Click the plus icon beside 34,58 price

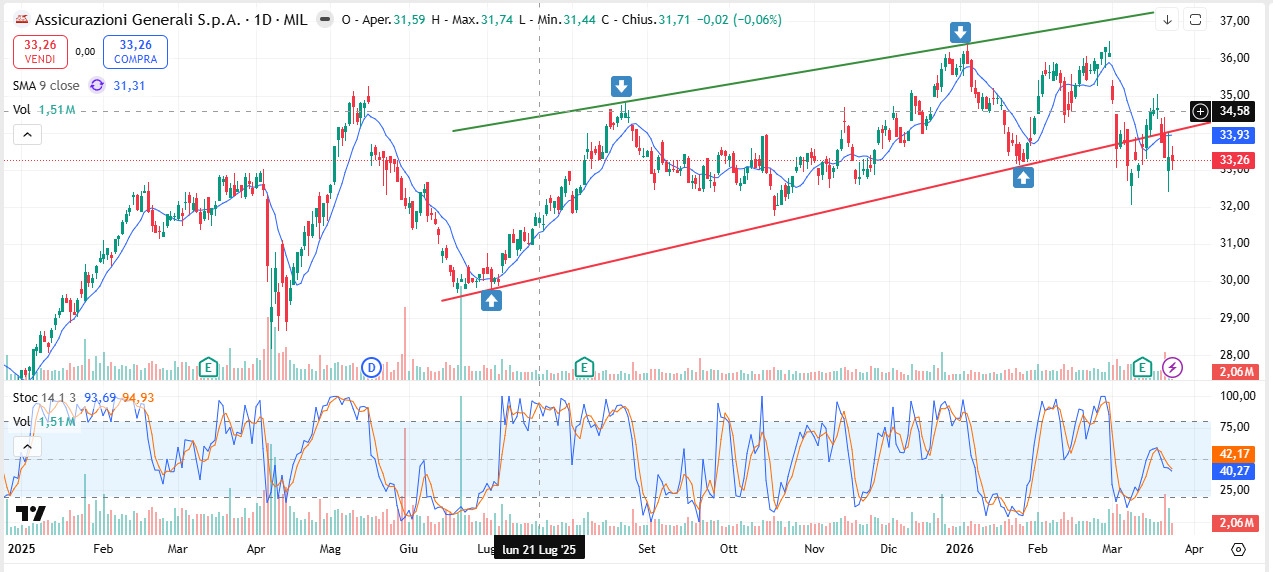(x=1200, y=111)
